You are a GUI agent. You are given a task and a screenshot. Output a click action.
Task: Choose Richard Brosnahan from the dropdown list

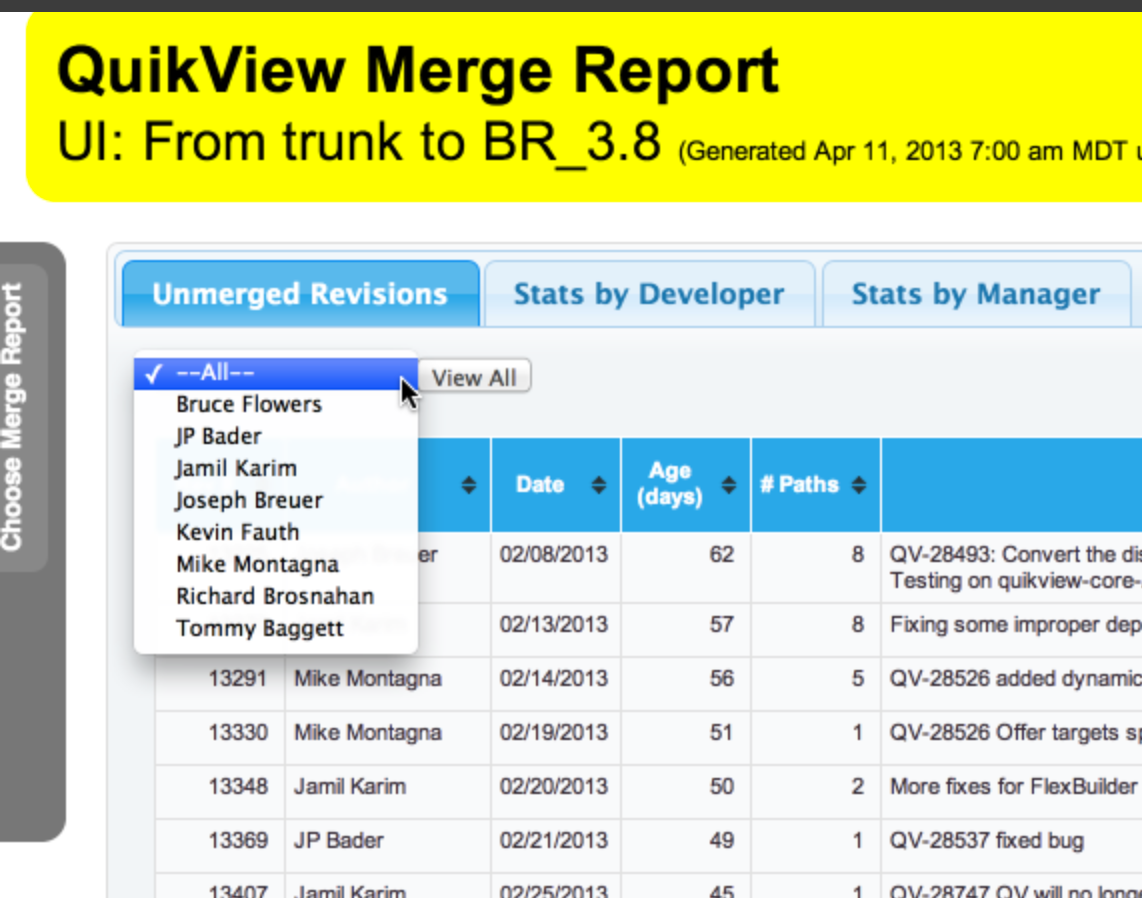[x=276, y=596]
